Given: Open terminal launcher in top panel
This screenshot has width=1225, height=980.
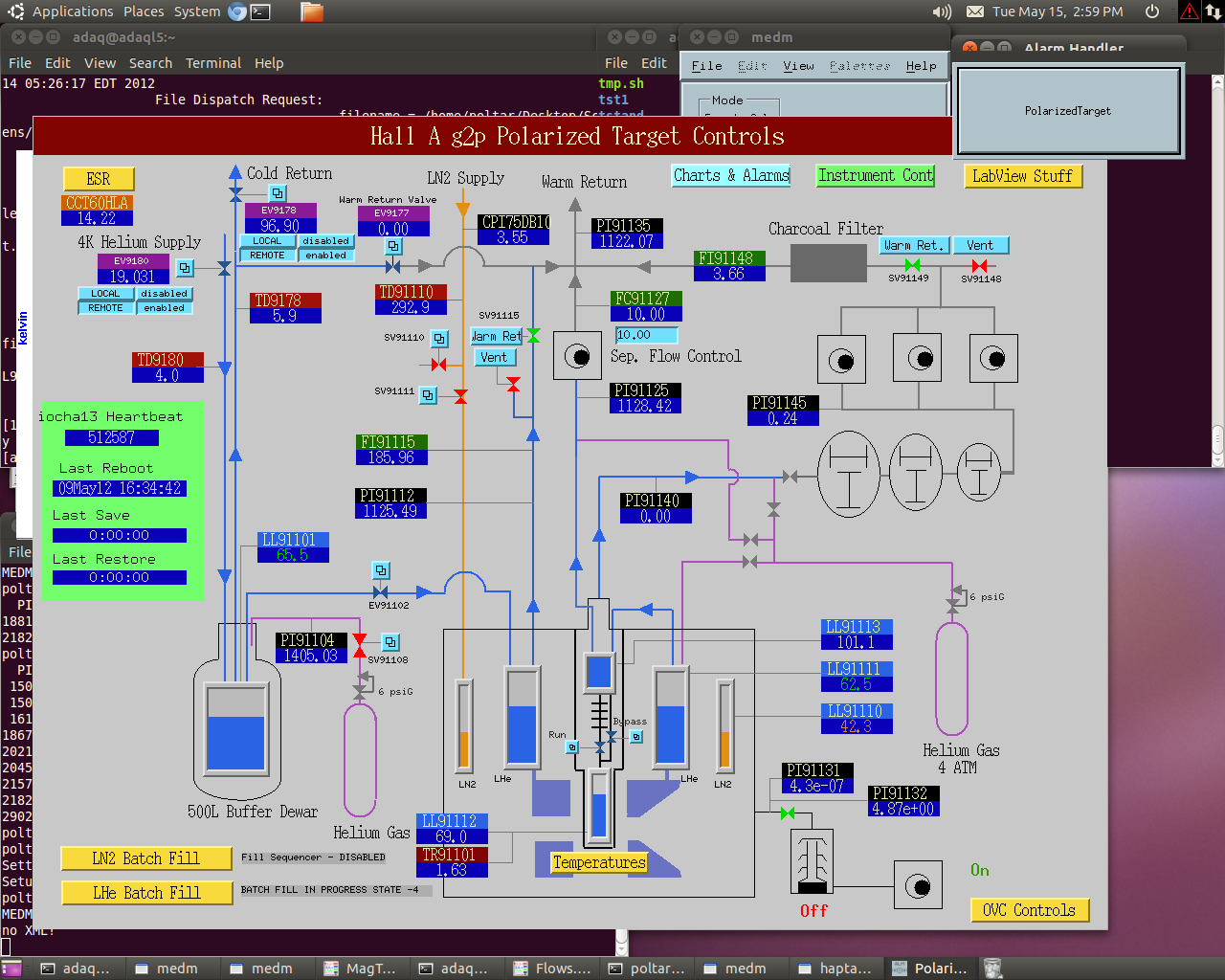Looking at the screenshot, I should pos(260,11).
